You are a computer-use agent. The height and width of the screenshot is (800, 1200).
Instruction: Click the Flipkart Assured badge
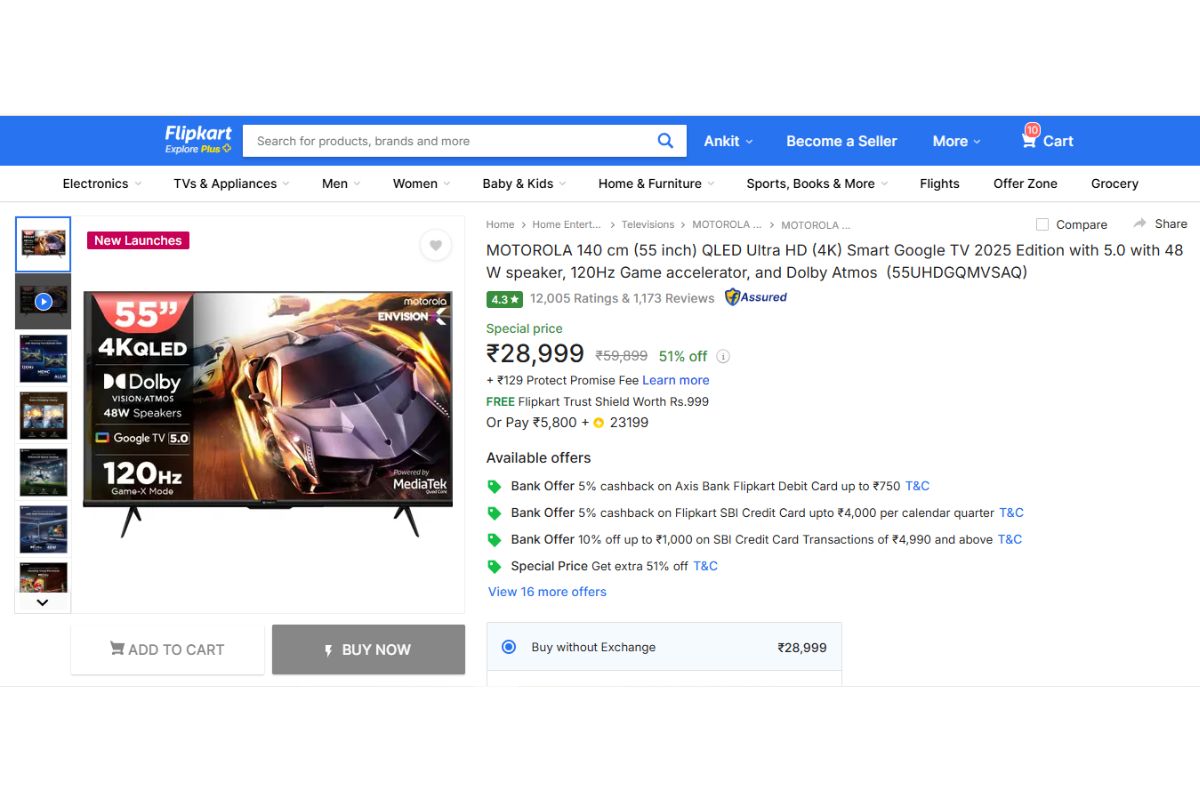tap(755, 297)
